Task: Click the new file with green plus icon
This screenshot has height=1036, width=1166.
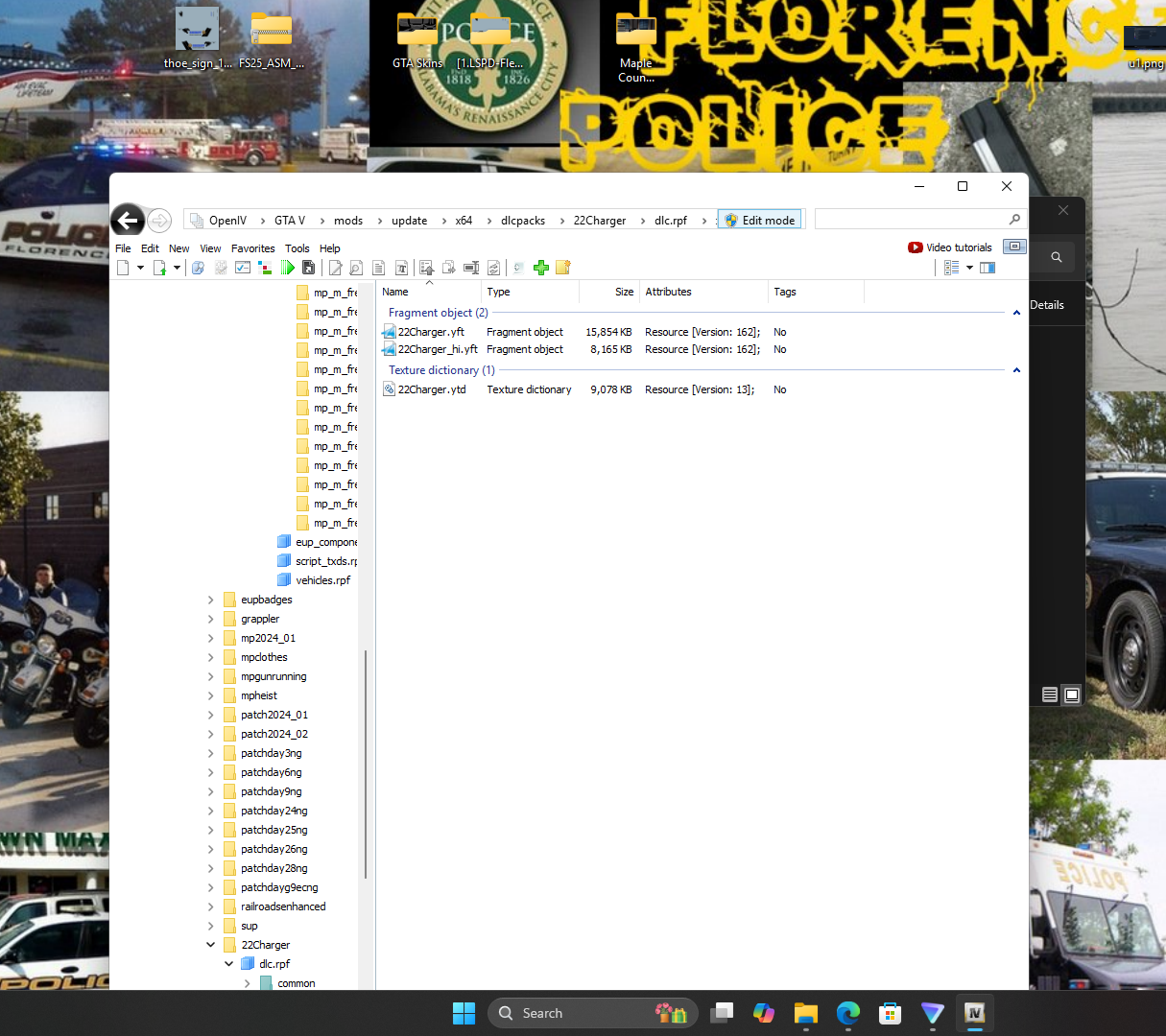Action: (159, 268)
